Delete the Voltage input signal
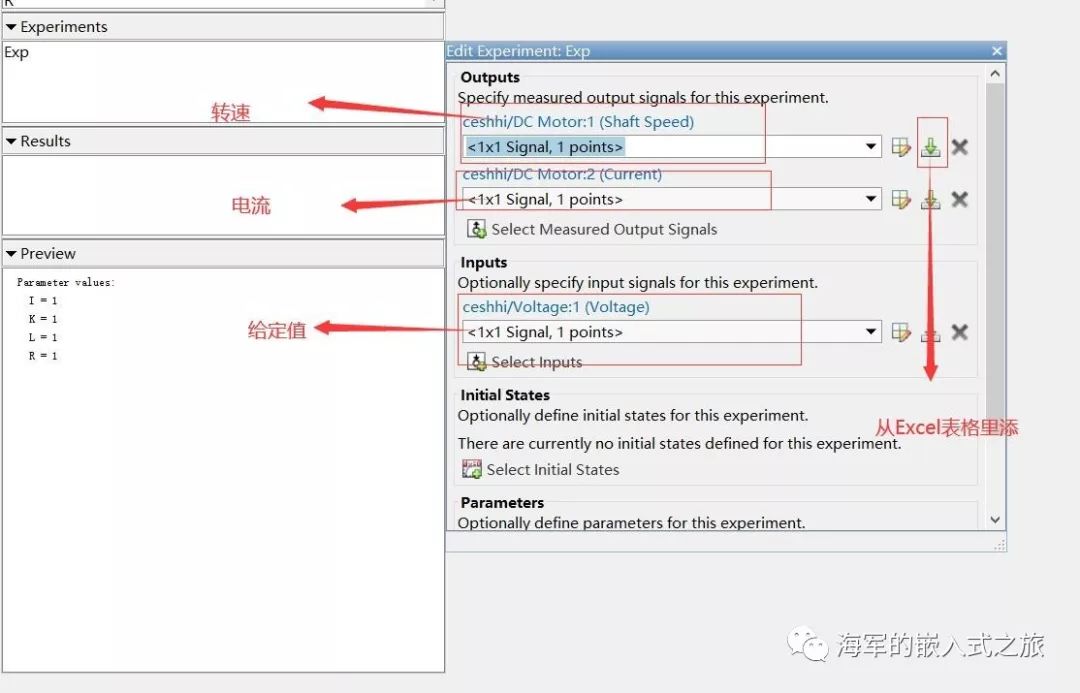 click(959, 332)
